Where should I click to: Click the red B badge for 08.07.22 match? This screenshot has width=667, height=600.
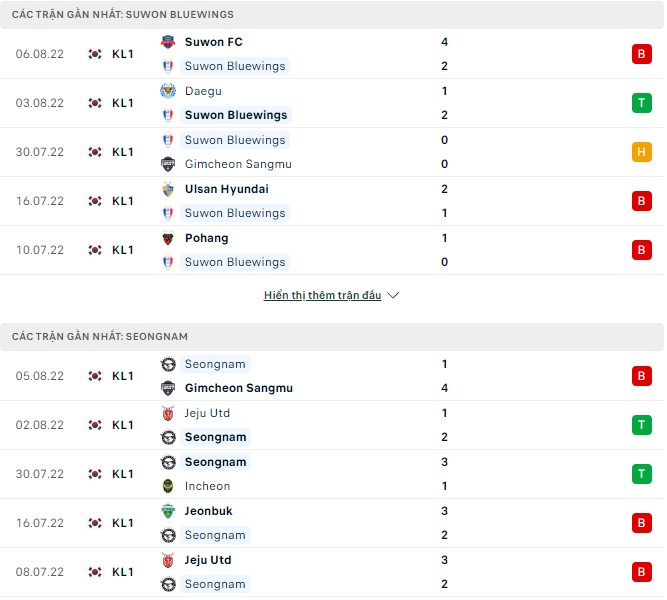pyautogui.click(x=641, y=572)
